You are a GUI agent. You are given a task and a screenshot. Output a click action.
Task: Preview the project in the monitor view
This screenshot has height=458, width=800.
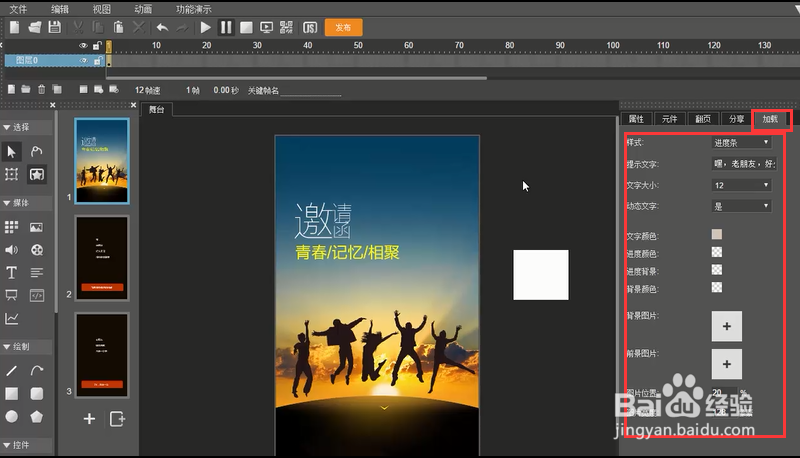pyautogui.click(x=266, y=28)
